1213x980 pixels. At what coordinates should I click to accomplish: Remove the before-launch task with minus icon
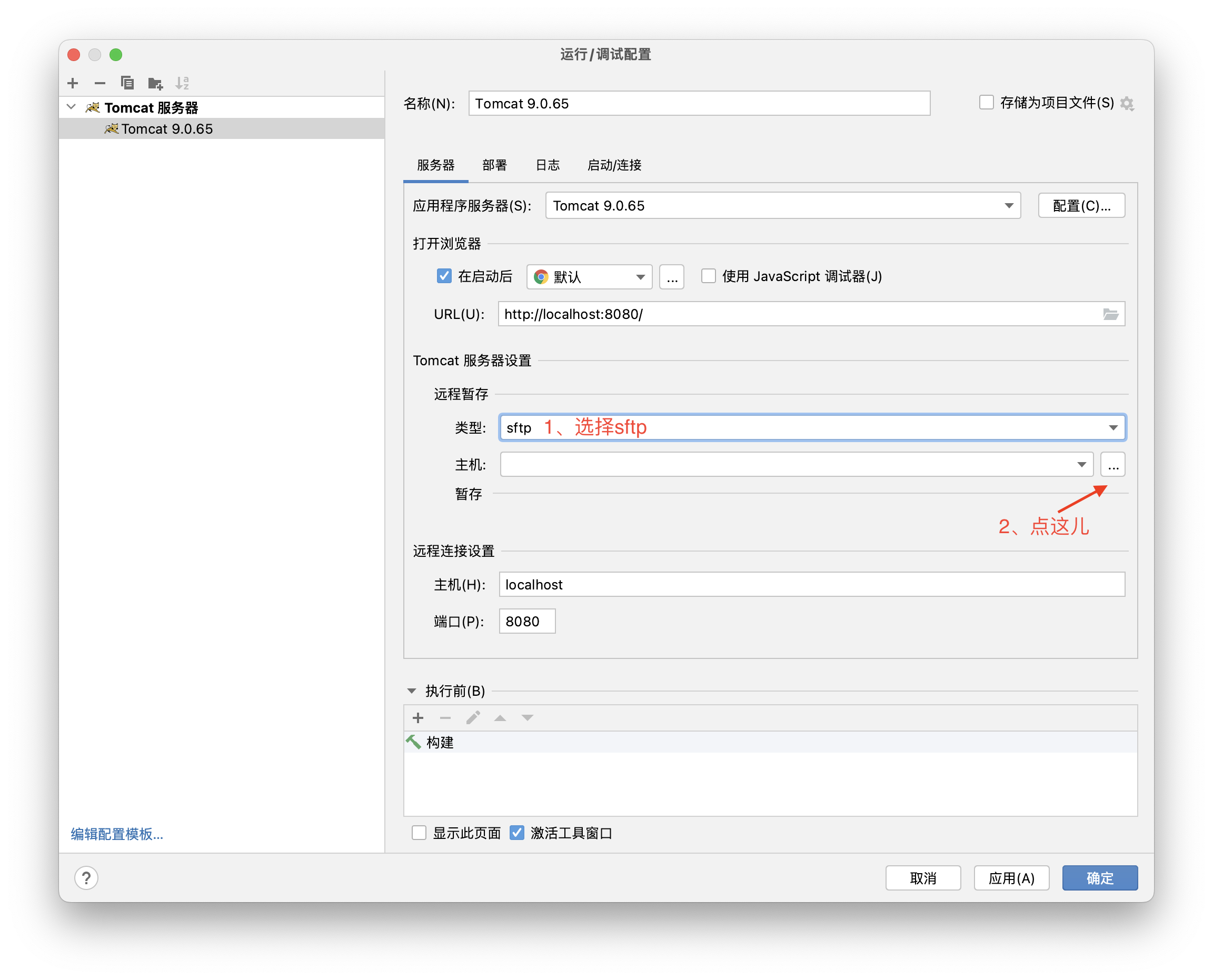click(445, 718)
